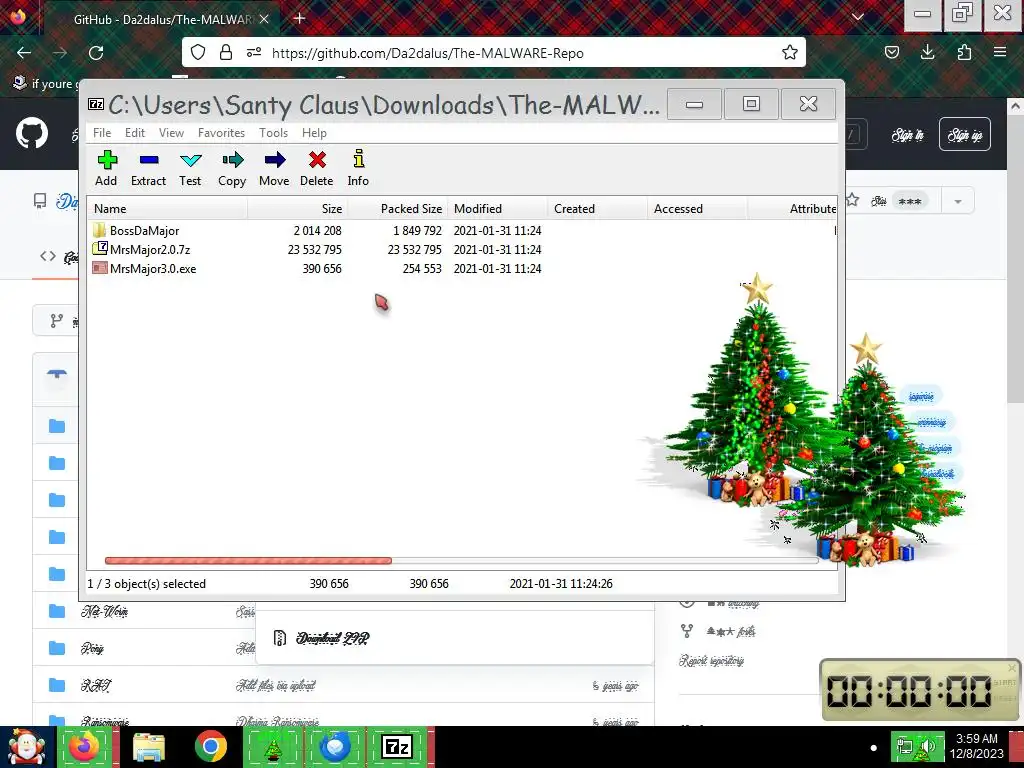The width and height of the screenshot is (1024, 768).
Task: Click the Firefox taskbar icon
Action: pyautogui.click(x=84, y=747)
